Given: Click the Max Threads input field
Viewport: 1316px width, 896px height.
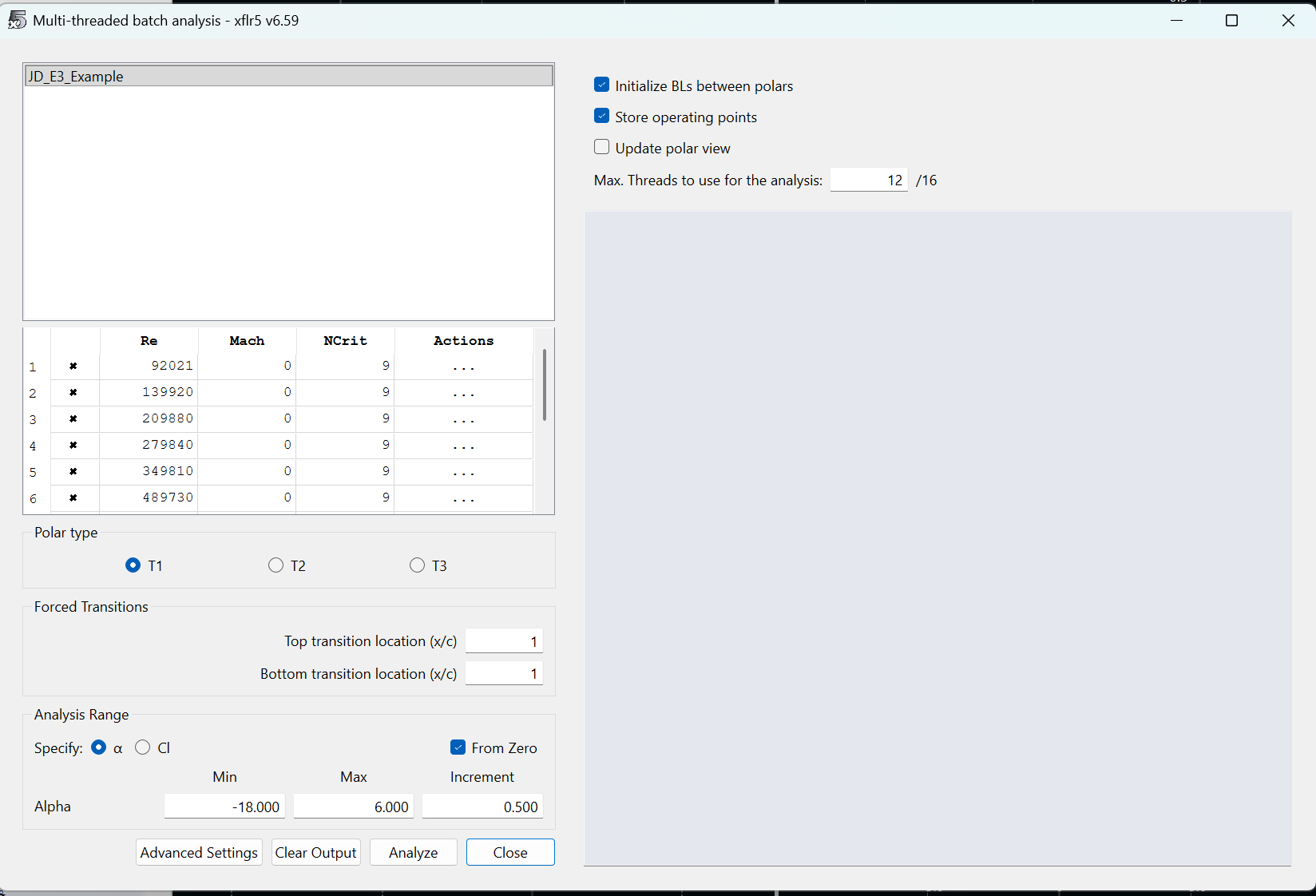Looking at the screenshot, I should (x=868, y=180).
